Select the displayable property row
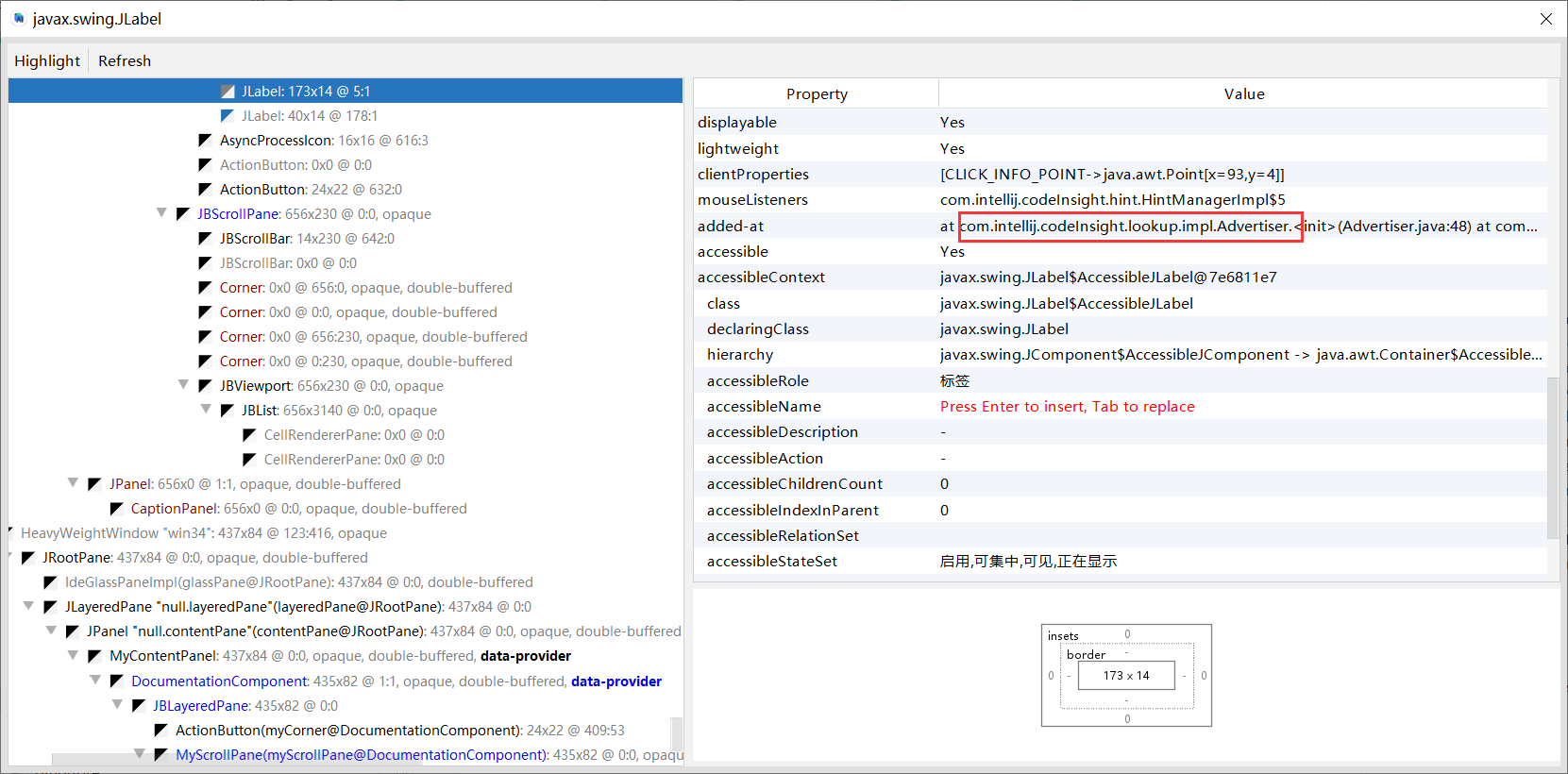 coord(1121,122)
